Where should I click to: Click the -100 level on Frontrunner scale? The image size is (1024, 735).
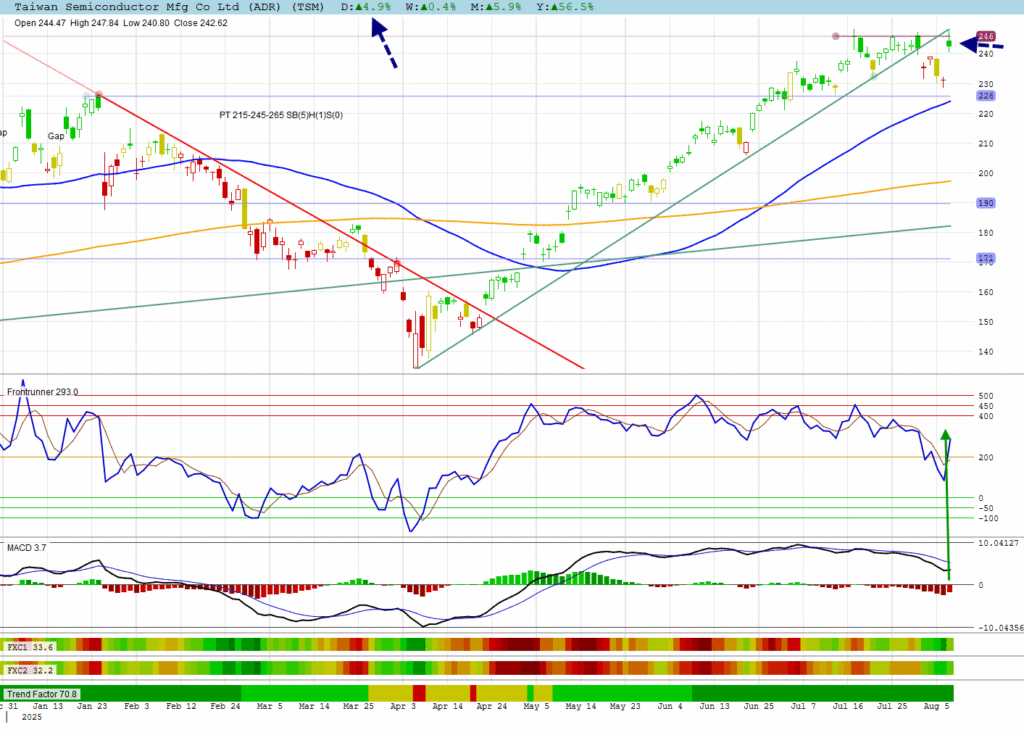pos(988,518)
